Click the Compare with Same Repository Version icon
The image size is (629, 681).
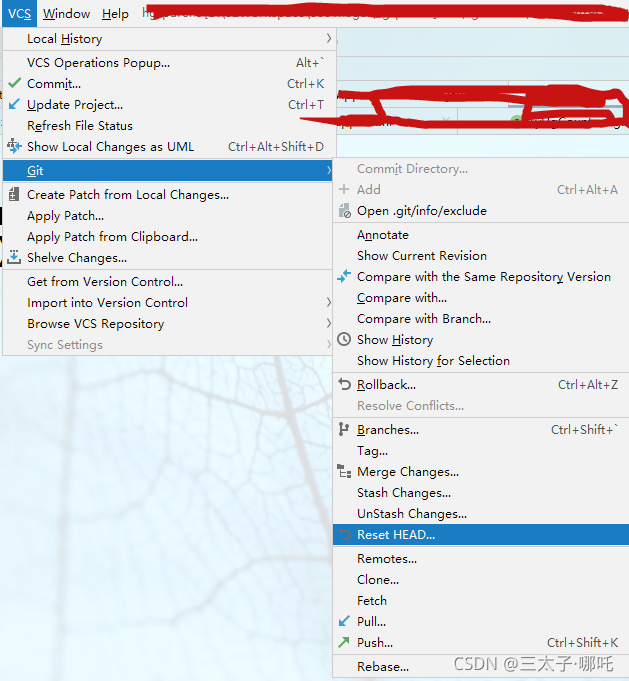click(x=344, y=276)
